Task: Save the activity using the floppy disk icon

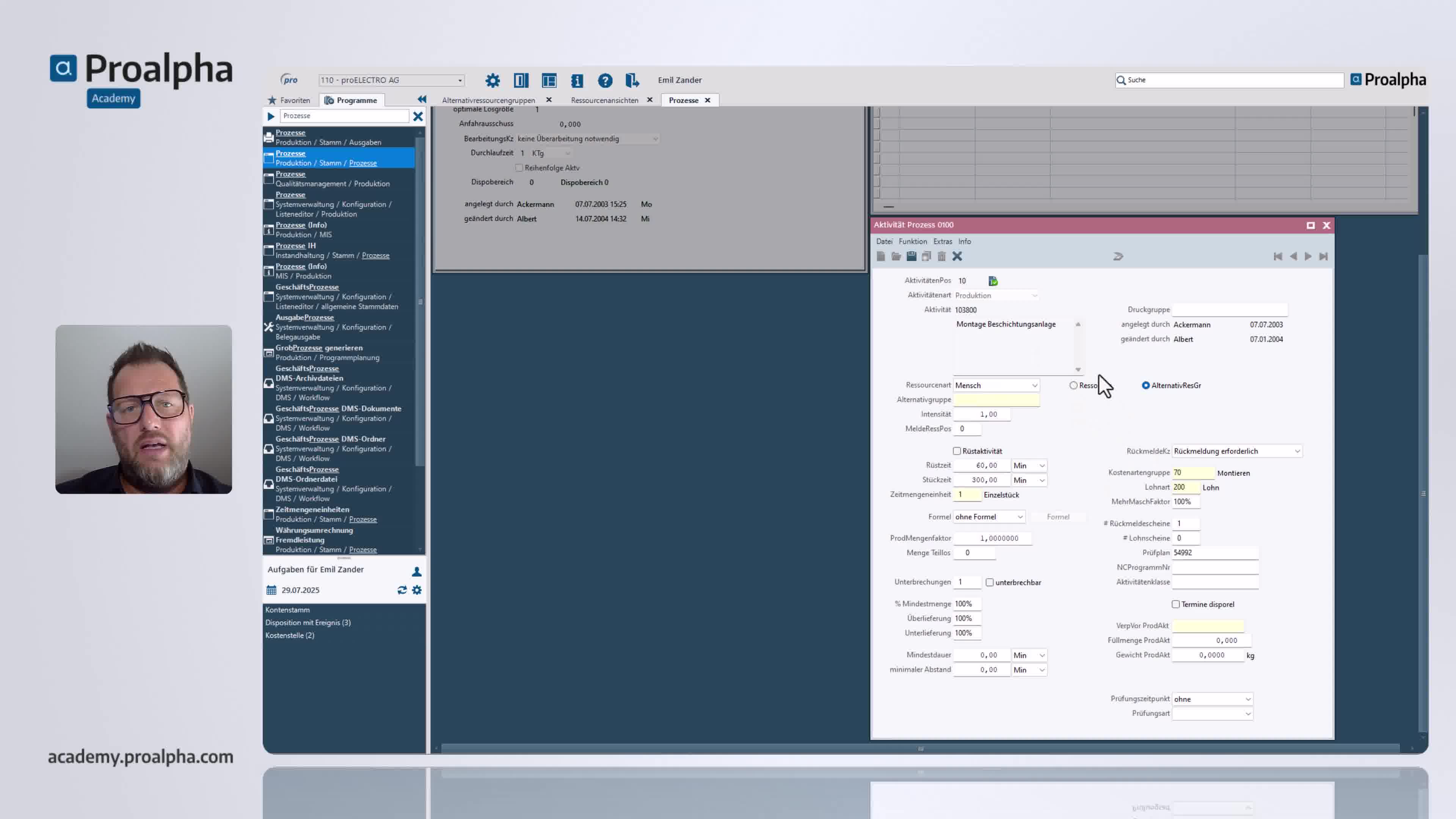Action: 912,256
